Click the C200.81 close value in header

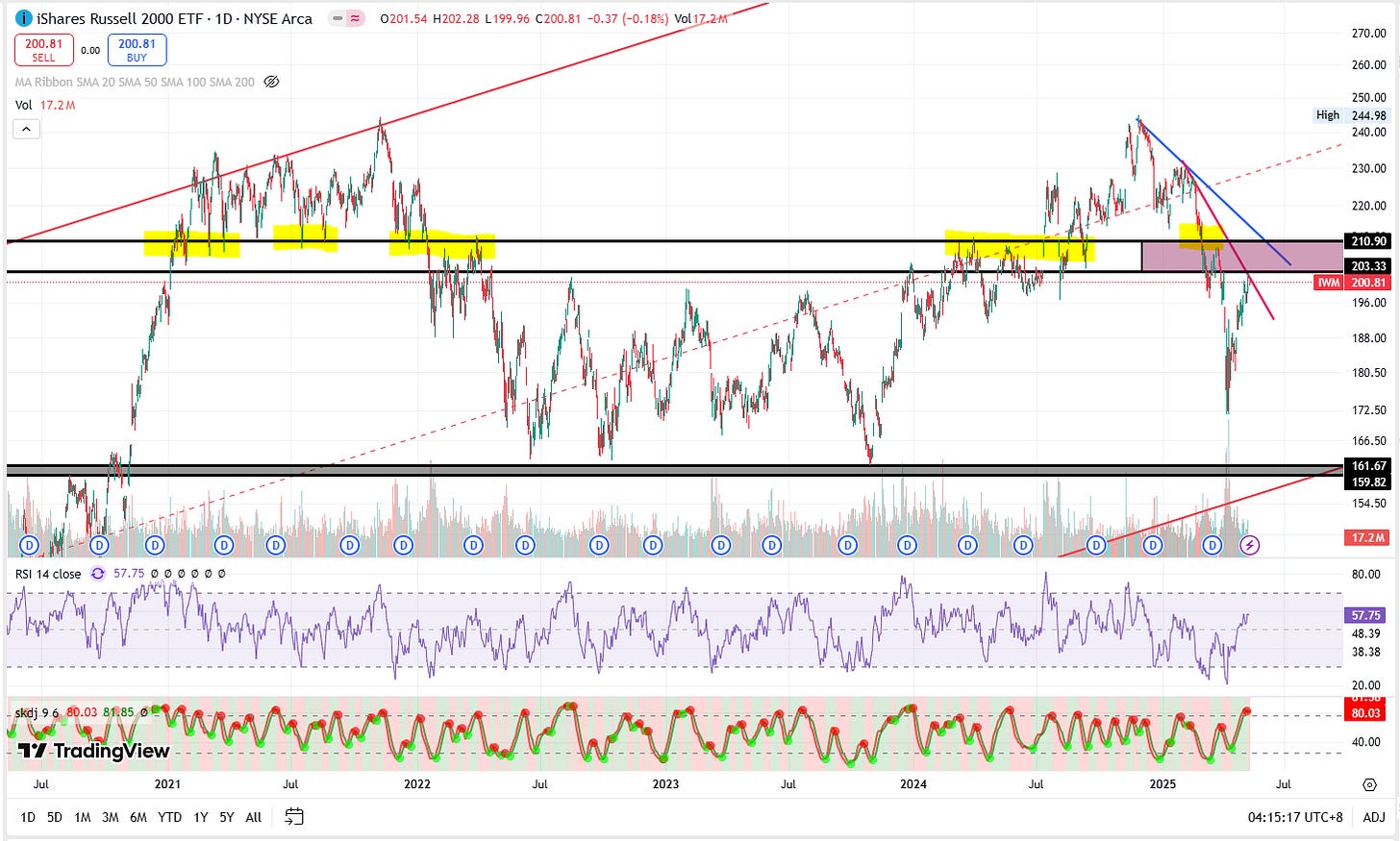[558, 18]
